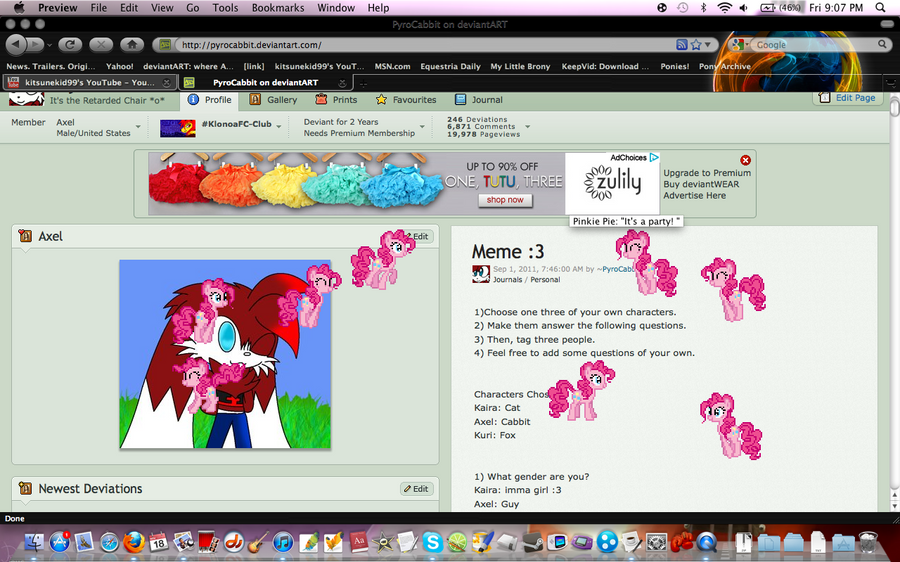This screenshot has width=900, height=562.
Task: Open the Favourites tab
Action: [x=406, y=100]
